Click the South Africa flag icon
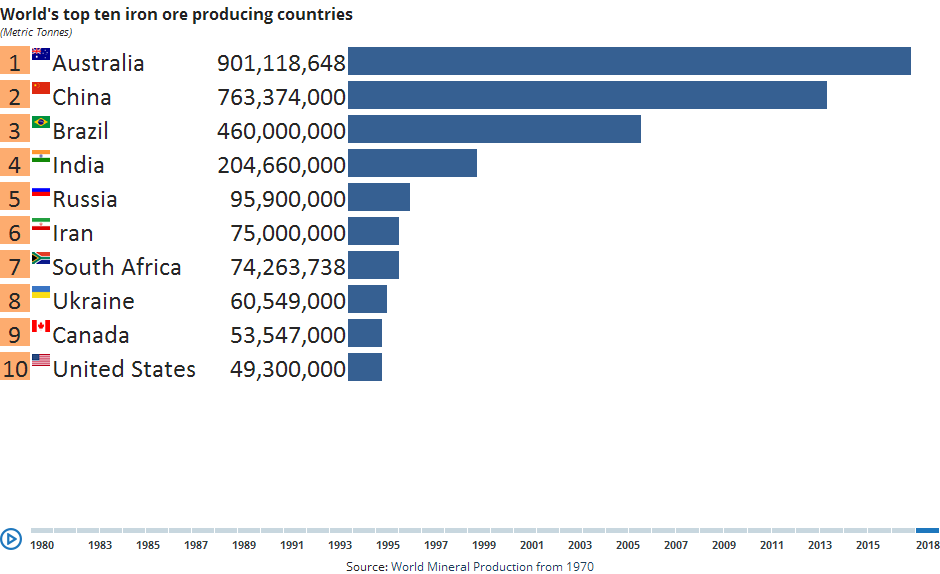940x574 pixels. tap(41, 258)
